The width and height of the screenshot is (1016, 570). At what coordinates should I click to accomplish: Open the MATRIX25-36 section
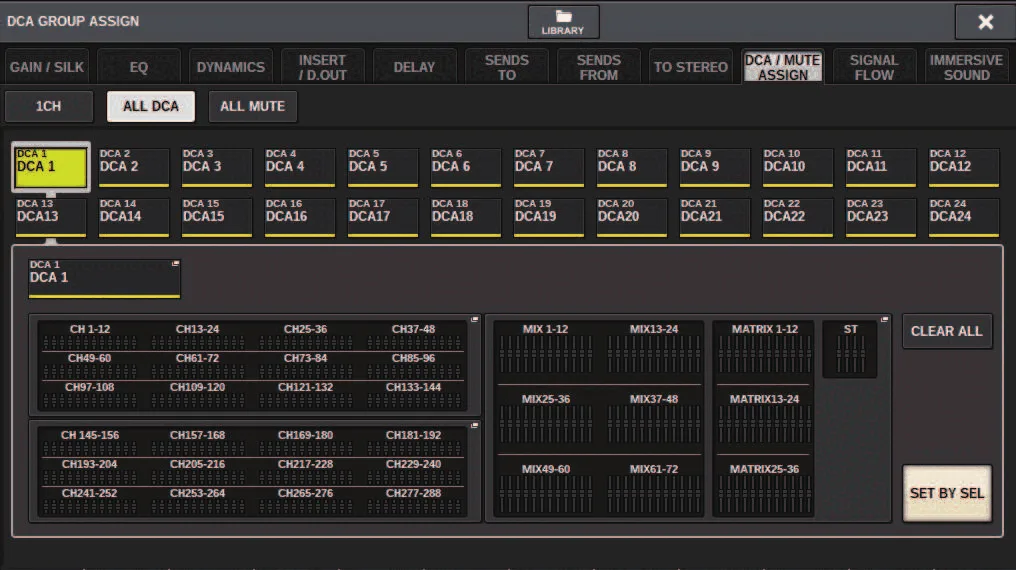[x=765, y=488]
